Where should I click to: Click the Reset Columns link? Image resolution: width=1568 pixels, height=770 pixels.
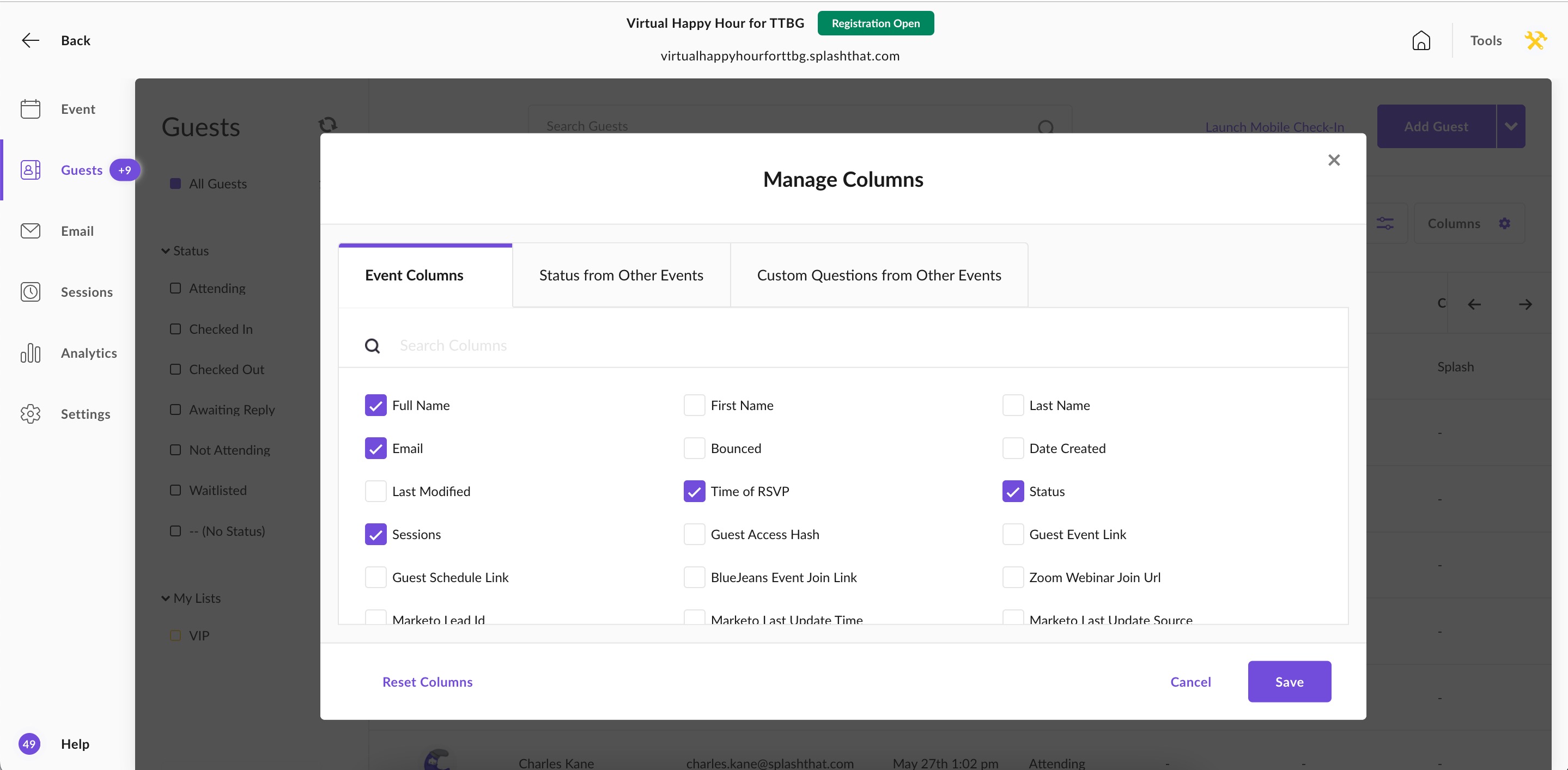click(x=427, y=681)
